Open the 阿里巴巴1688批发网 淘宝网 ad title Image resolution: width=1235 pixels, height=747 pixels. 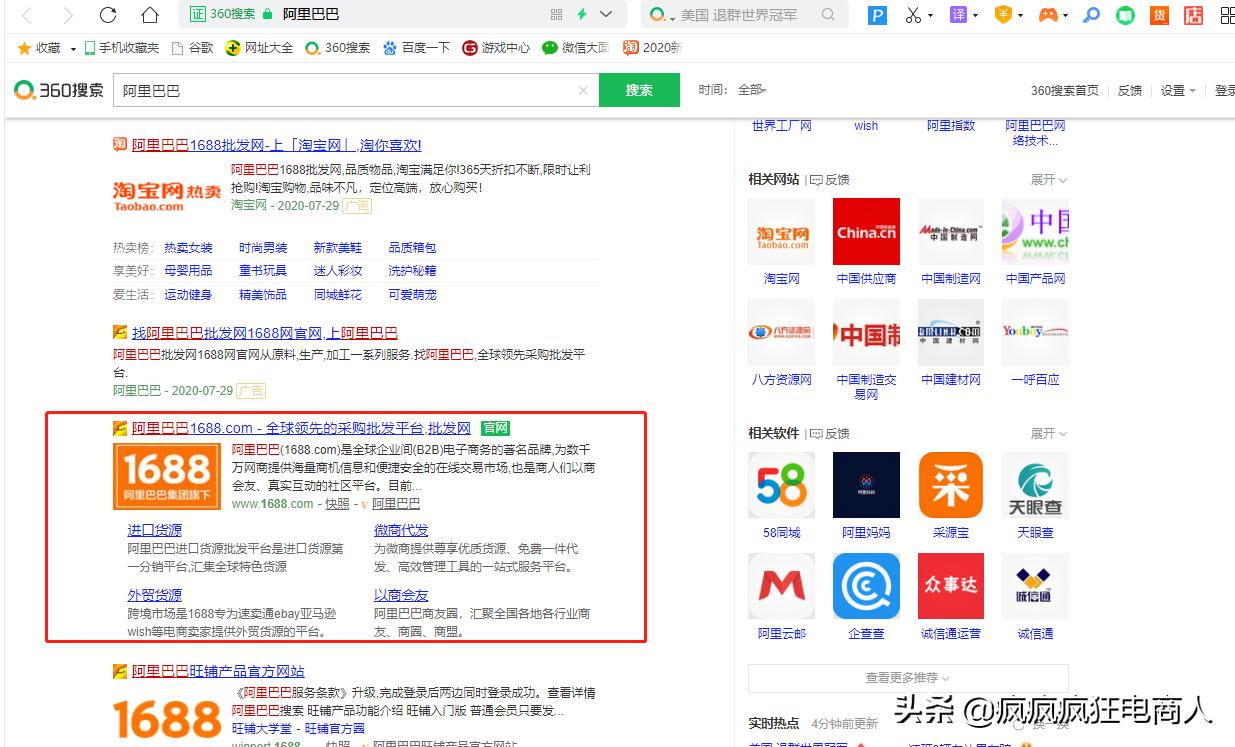[x=276, y=145]
